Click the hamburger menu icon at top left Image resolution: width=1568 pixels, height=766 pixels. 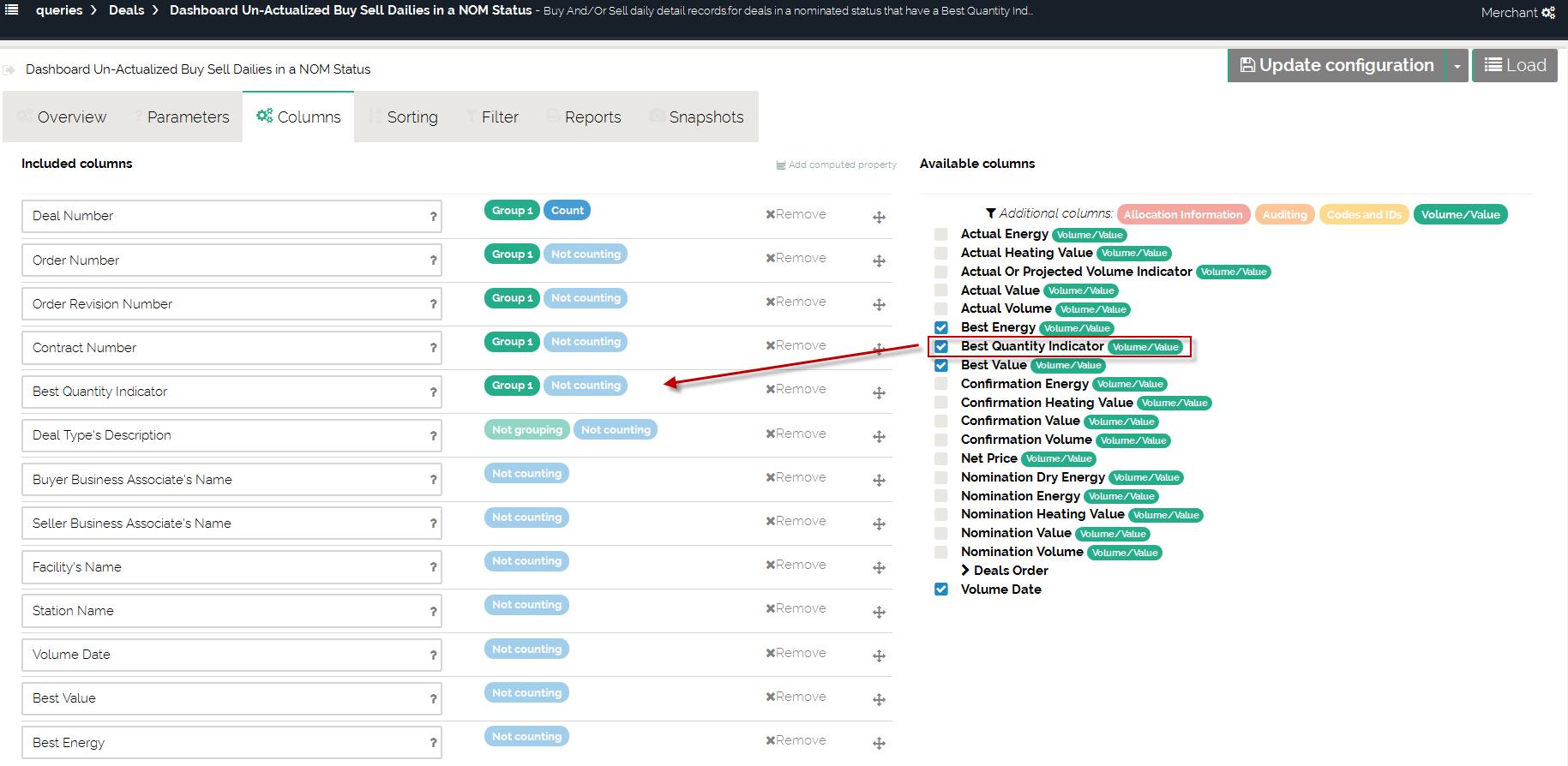pyautogui.click(x=12, y=10)
